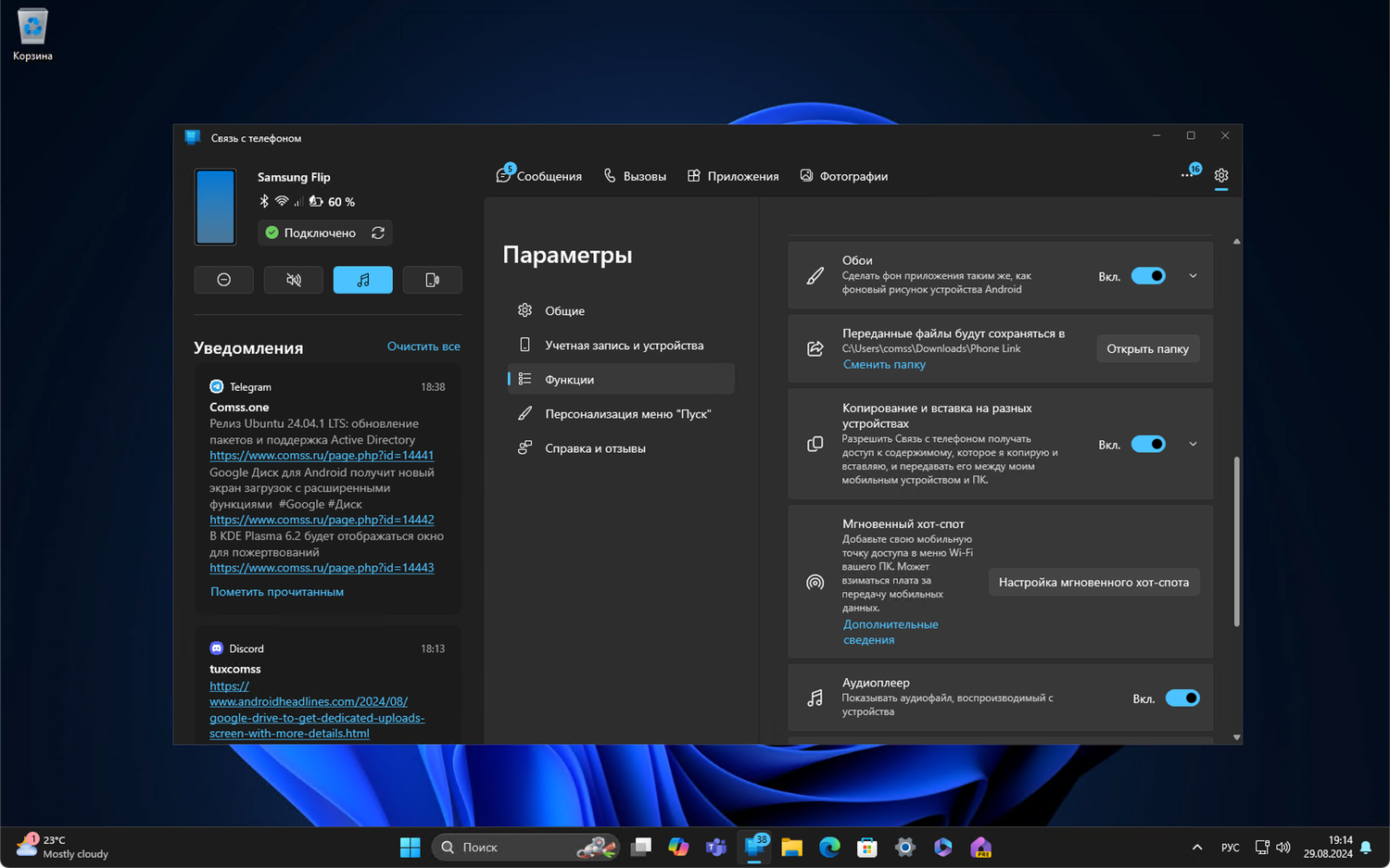
Task: Open the comss.ru link with id=14442
Action: click(x=322, y=520)
